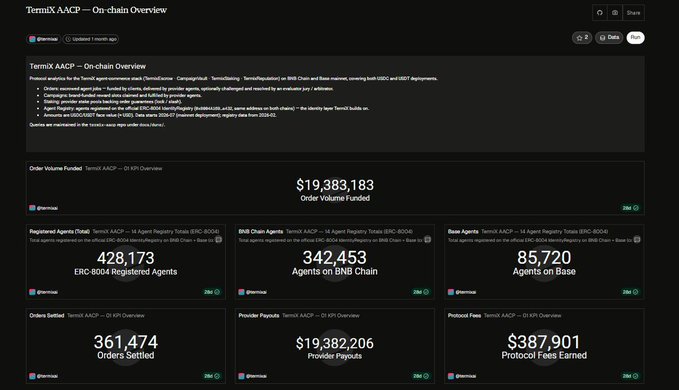Image resolution: width=679 pixels, height=390 pixels.
Task: Open 'BNB Chain Agents' card title
Action: [261, 232]
